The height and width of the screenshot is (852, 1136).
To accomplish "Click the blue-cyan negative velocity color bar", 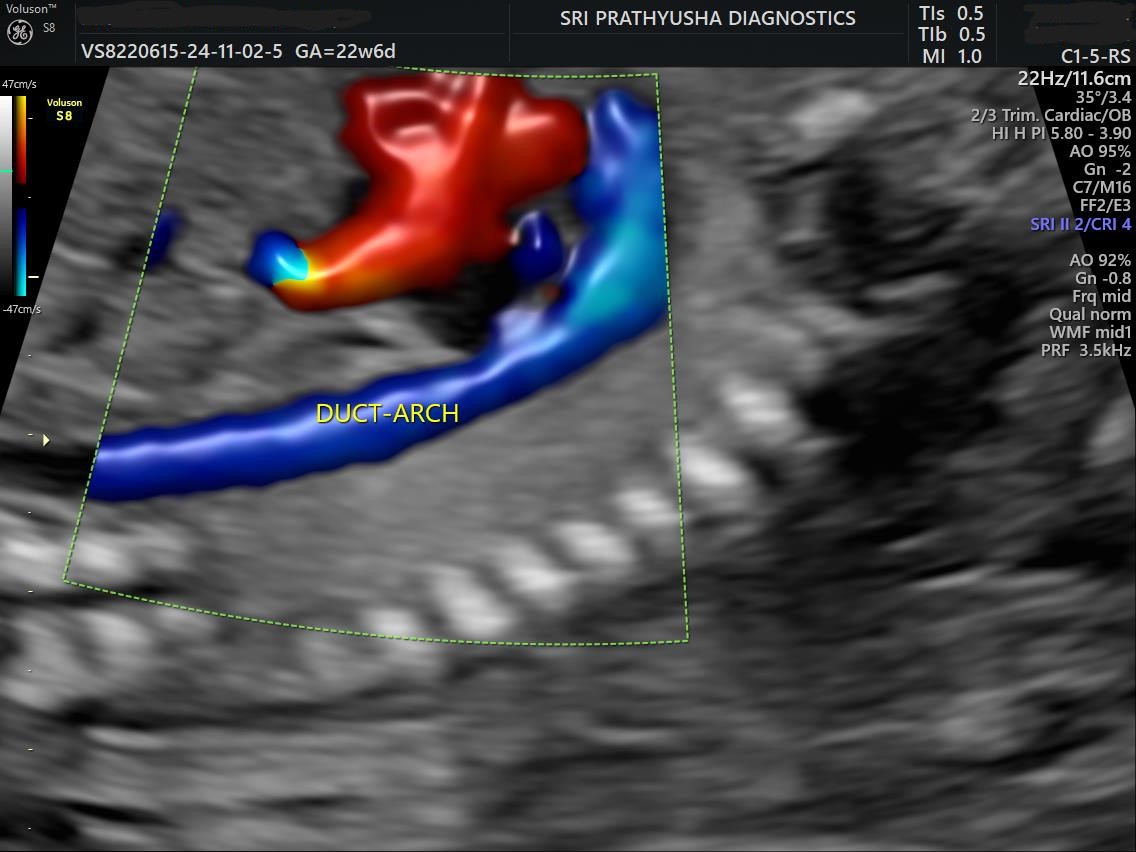I will (21, 252).
